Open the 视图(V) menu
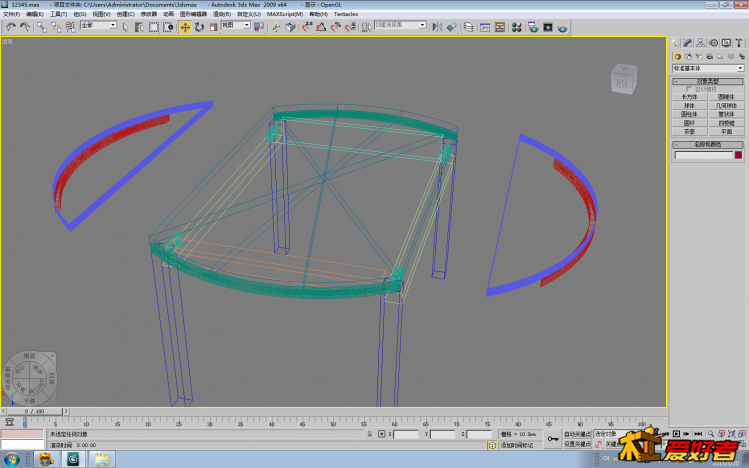 coord(101,14)
